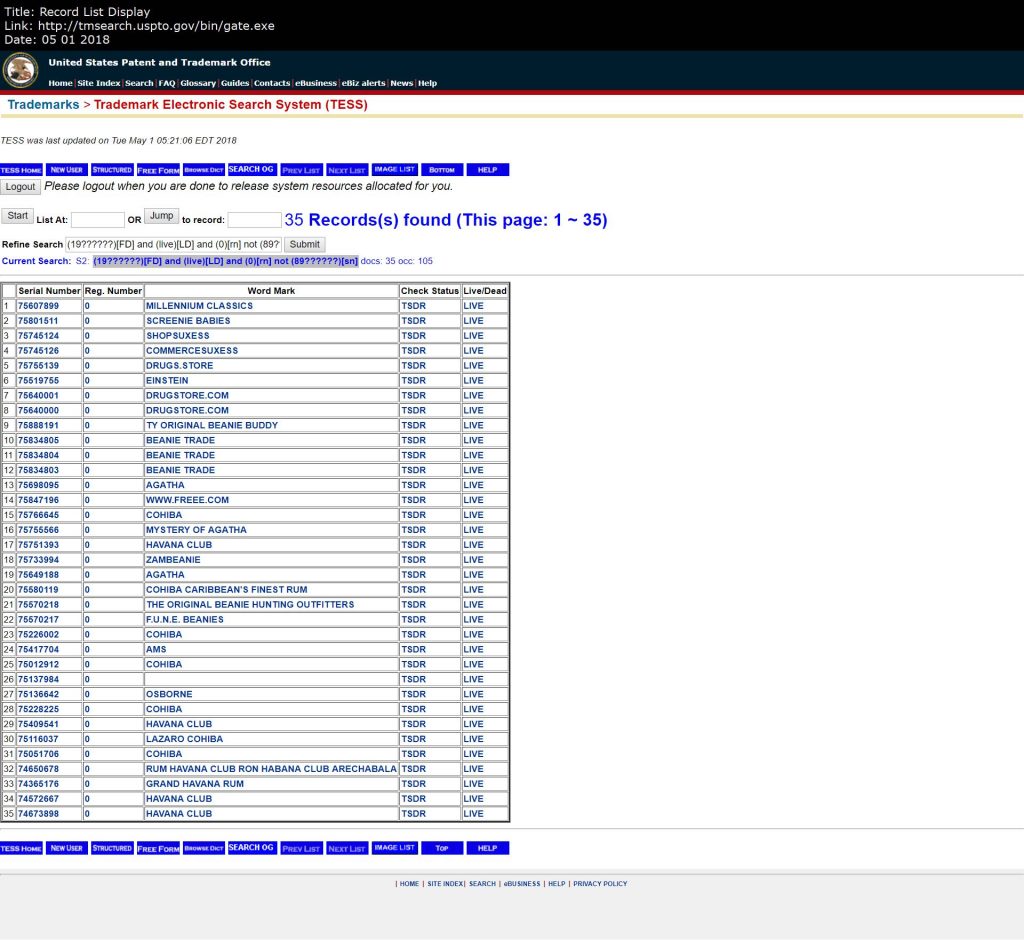Open TY ORIGINAL BEANIE BUDDY word mark
This screenshot has width=1024, height=940.
coord(212,425)
